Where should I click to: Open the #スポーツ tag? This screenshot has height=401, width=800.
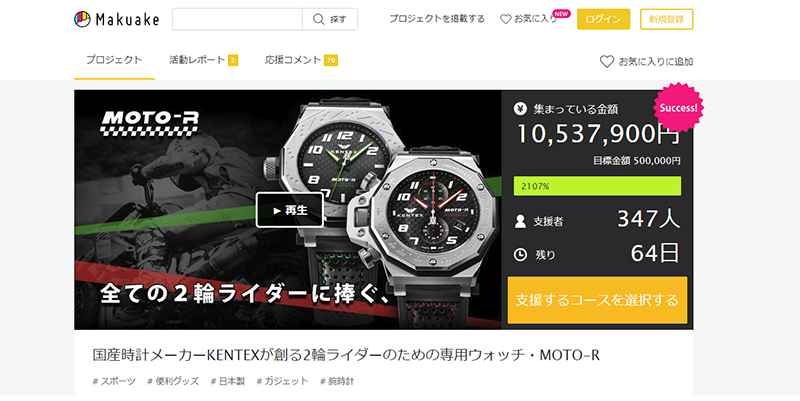coord(114,381)
